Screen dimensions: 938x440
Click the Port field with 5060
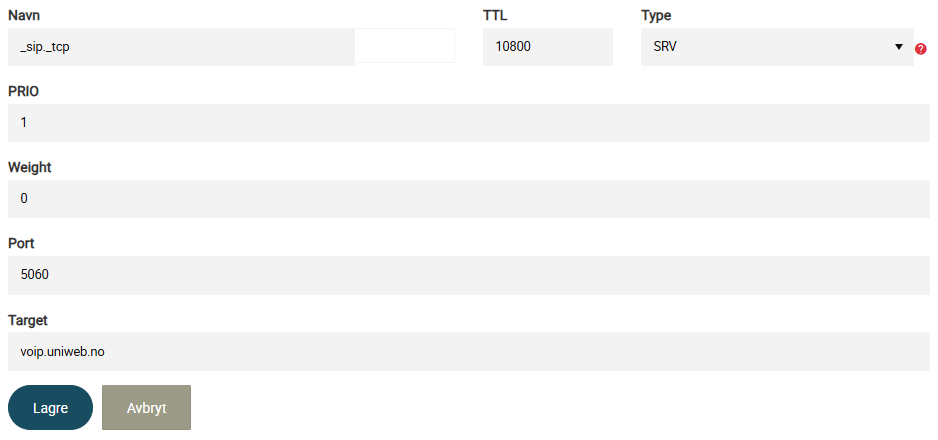[x=469, y=275]
